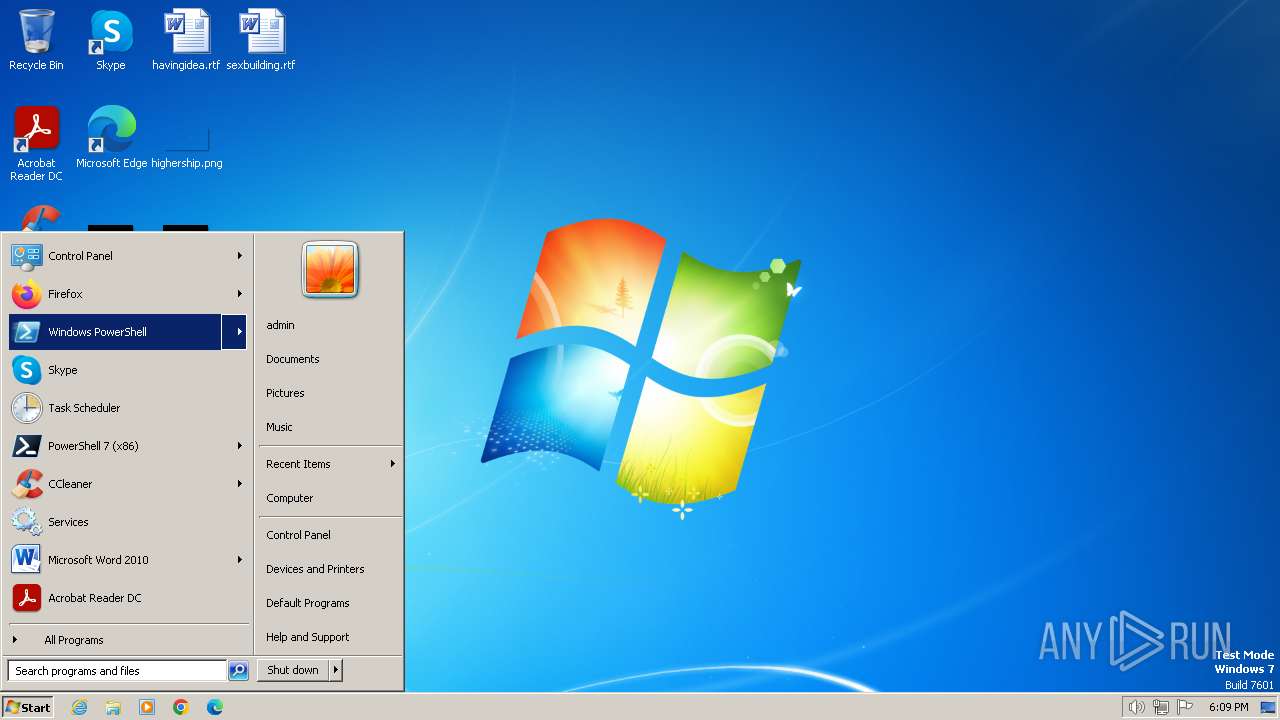Click the Microsoft Word 2010 icon
This screenshot has height=720, width=1280.
pyautogui.click(x=26, y=560)
